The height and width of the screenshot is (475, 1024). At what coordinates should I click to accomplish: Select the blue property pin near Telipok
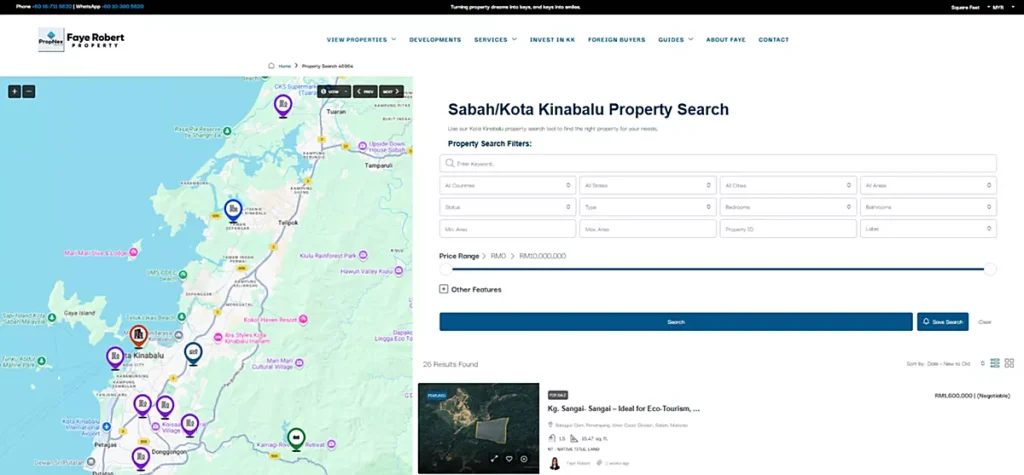[x=233, y=210]
